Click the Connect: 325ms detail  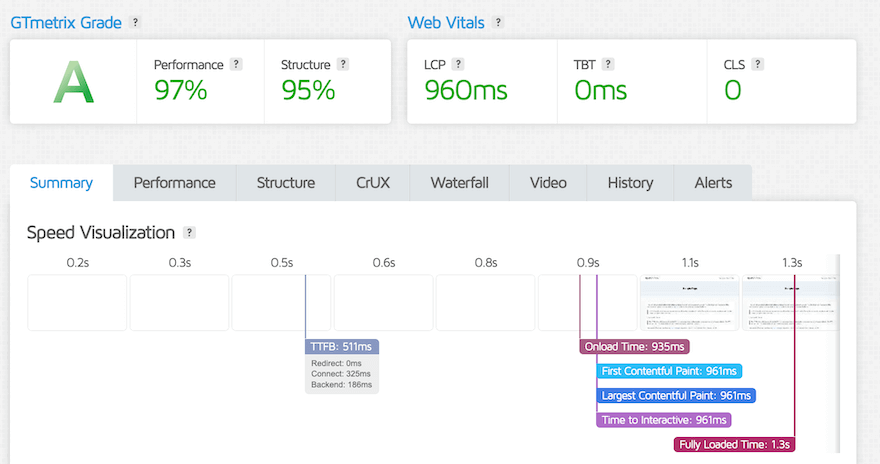pos(341,374)
